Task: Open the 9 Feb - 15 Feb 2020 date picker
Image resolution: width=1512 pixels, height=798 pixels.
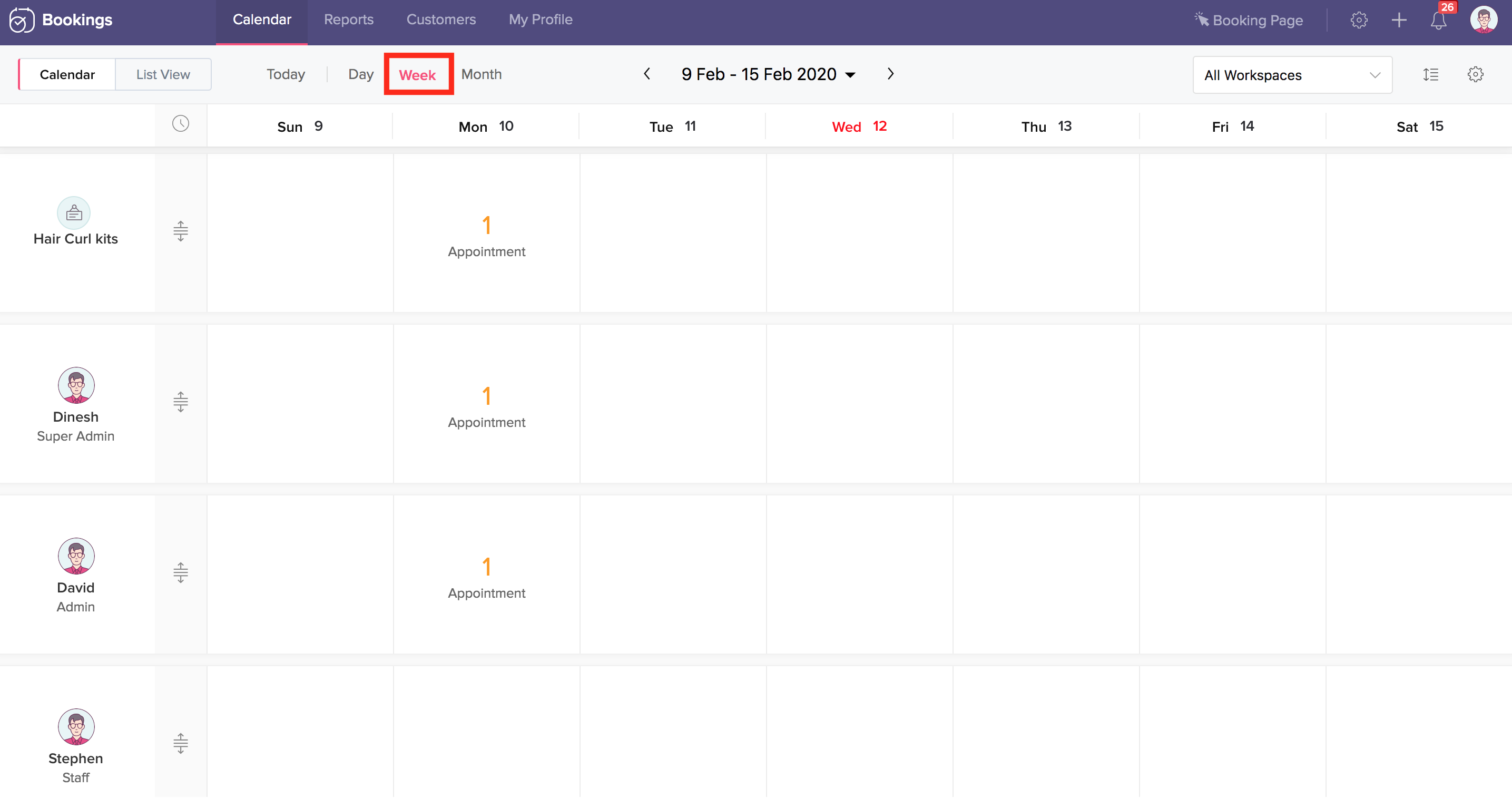Action: [x=768, y=74]
